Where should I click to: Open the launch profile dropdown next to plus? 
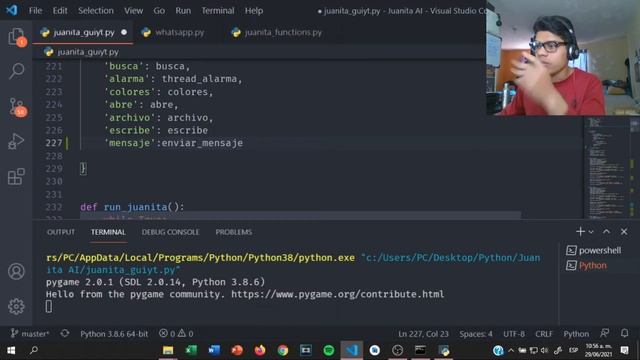(x=591, y=232)
